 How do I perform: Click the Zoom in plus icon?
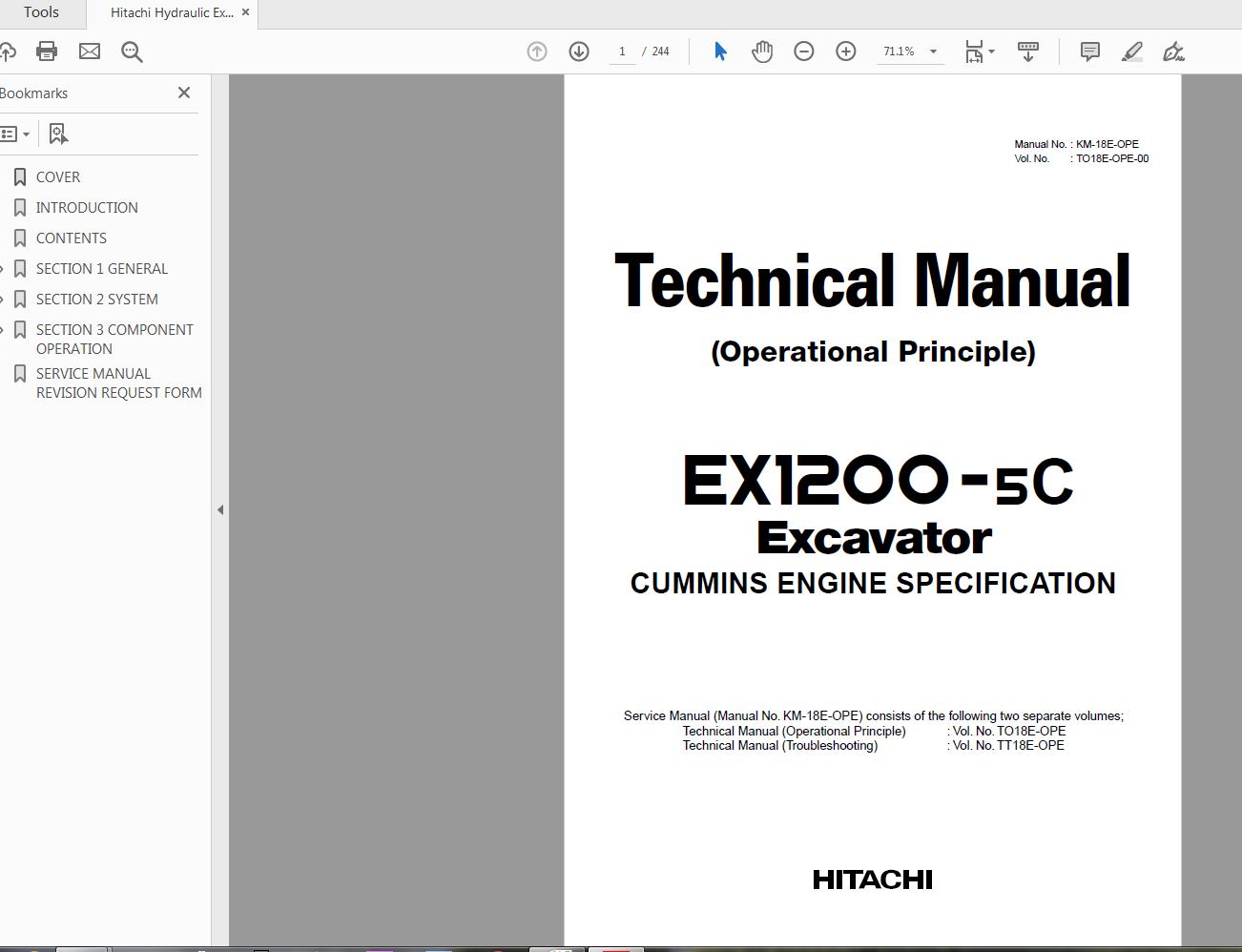[x=846, y=52]
